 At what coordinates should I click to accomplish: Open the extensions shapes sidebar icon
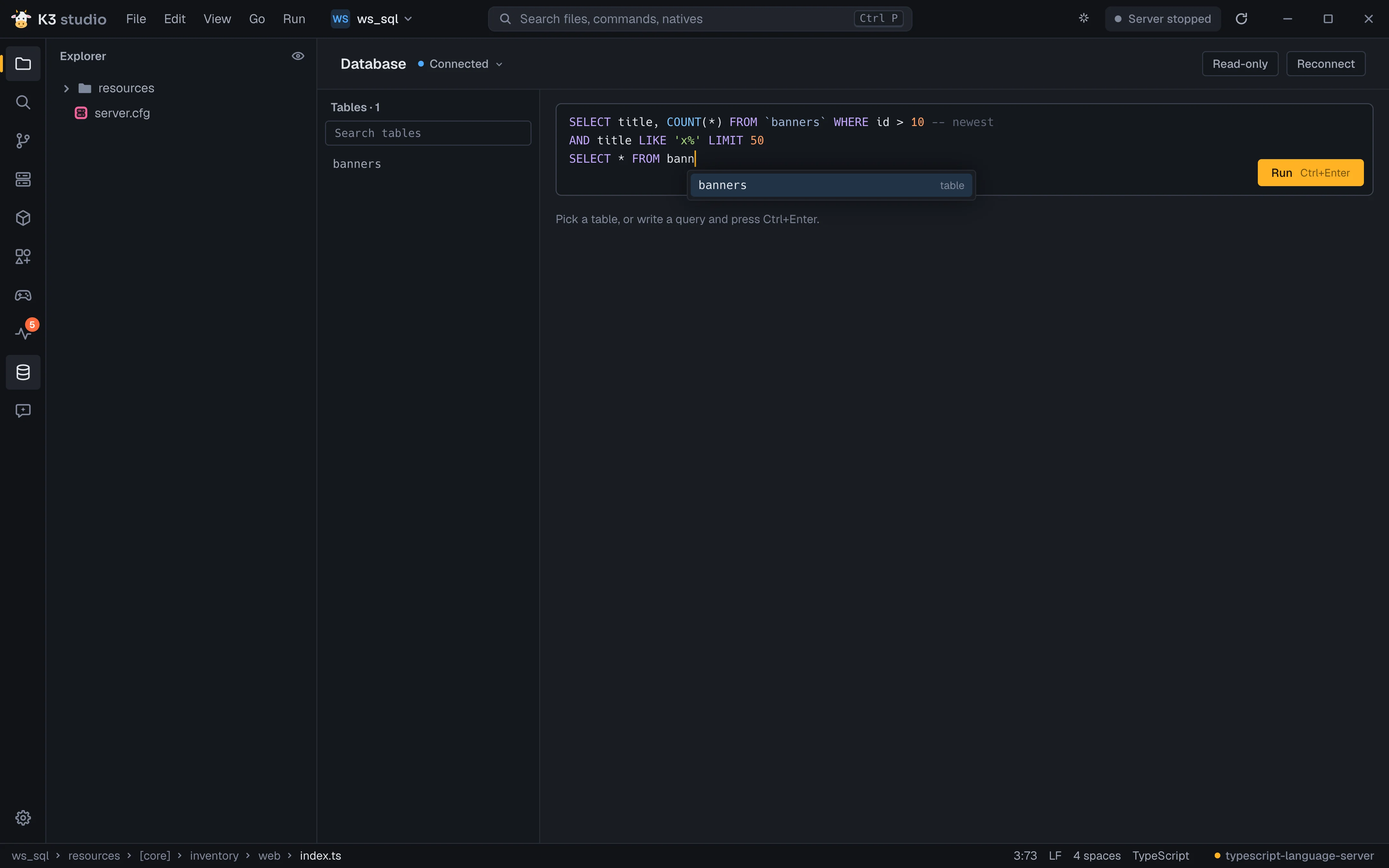click(x=23, y=257)
